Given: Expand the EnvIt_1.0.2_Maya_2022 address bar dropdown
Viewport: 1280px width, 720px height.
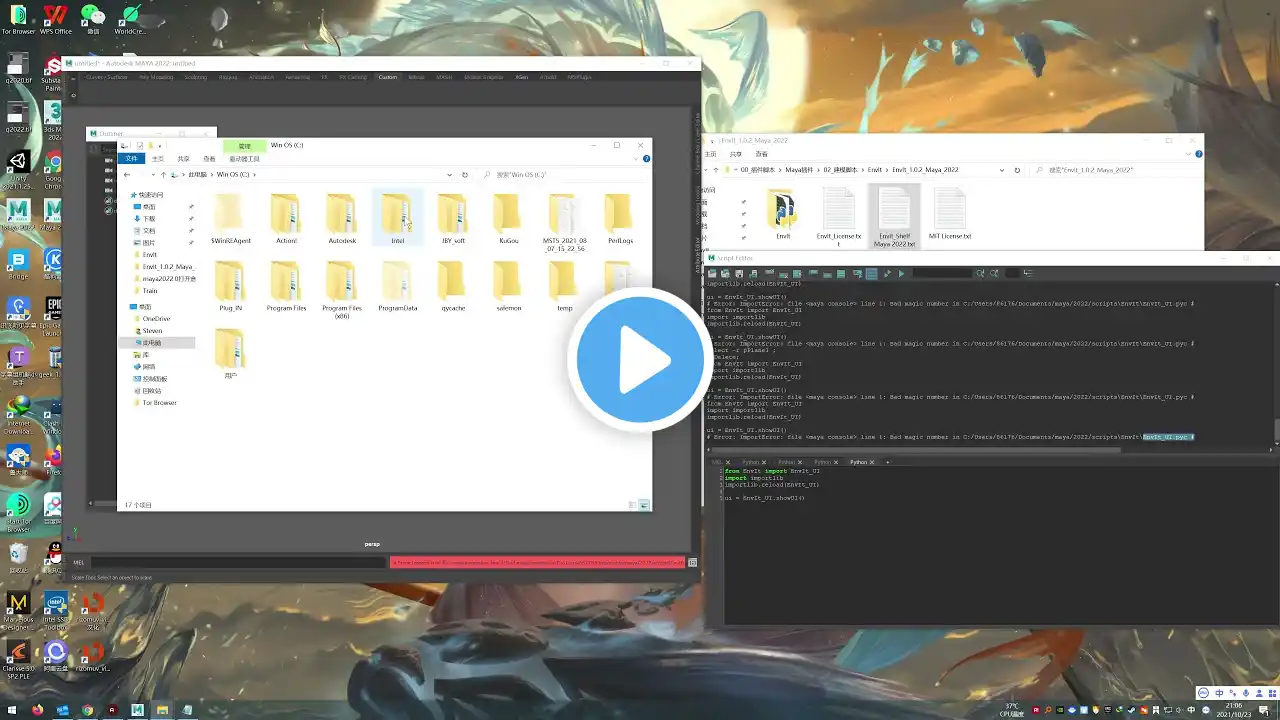Looking at the screenshot, I should [x=1002, y=170].
